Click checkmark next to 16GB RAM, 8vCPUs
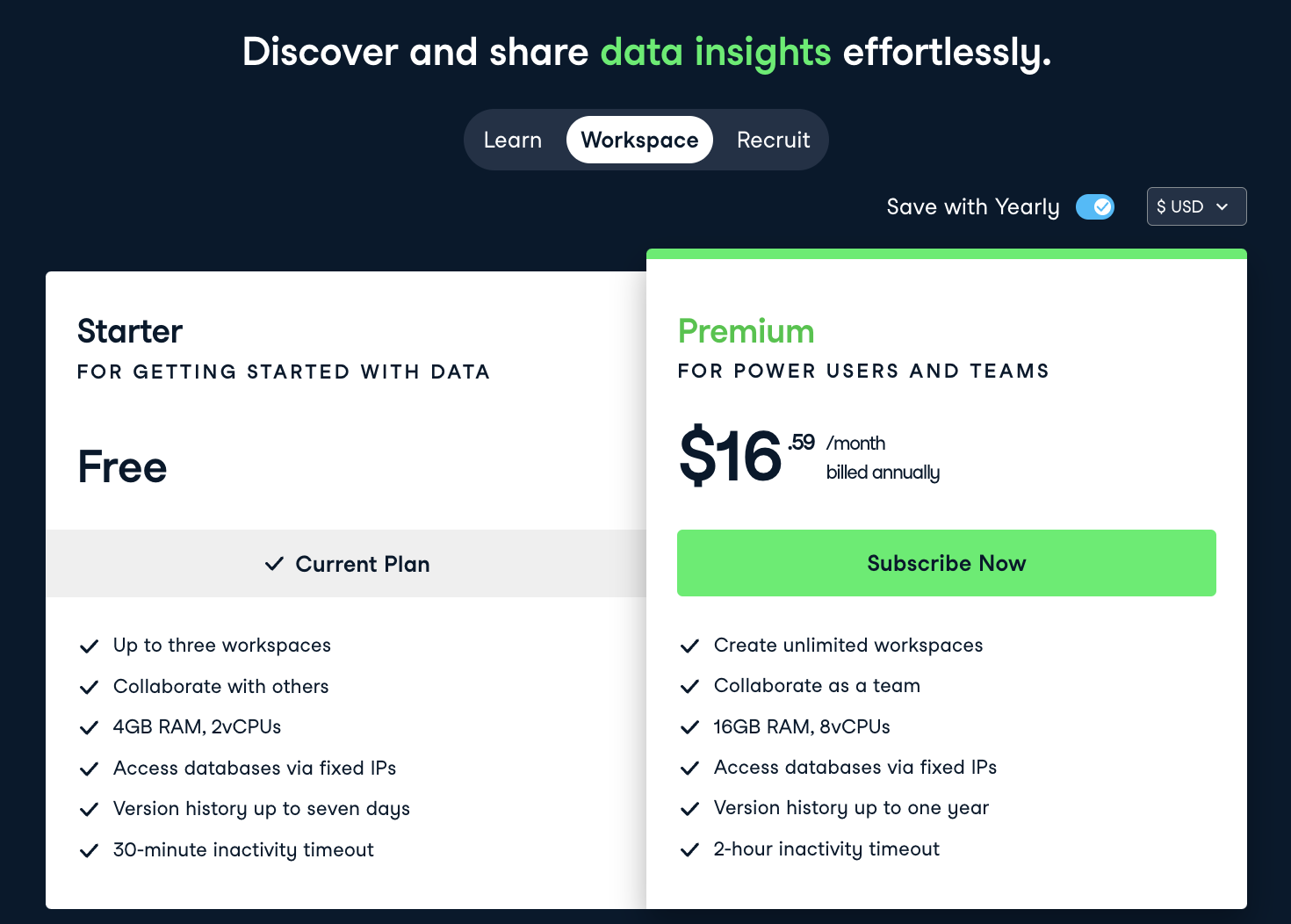The height and width of the screenshot is (924, 1291). (x=689, y=727)
